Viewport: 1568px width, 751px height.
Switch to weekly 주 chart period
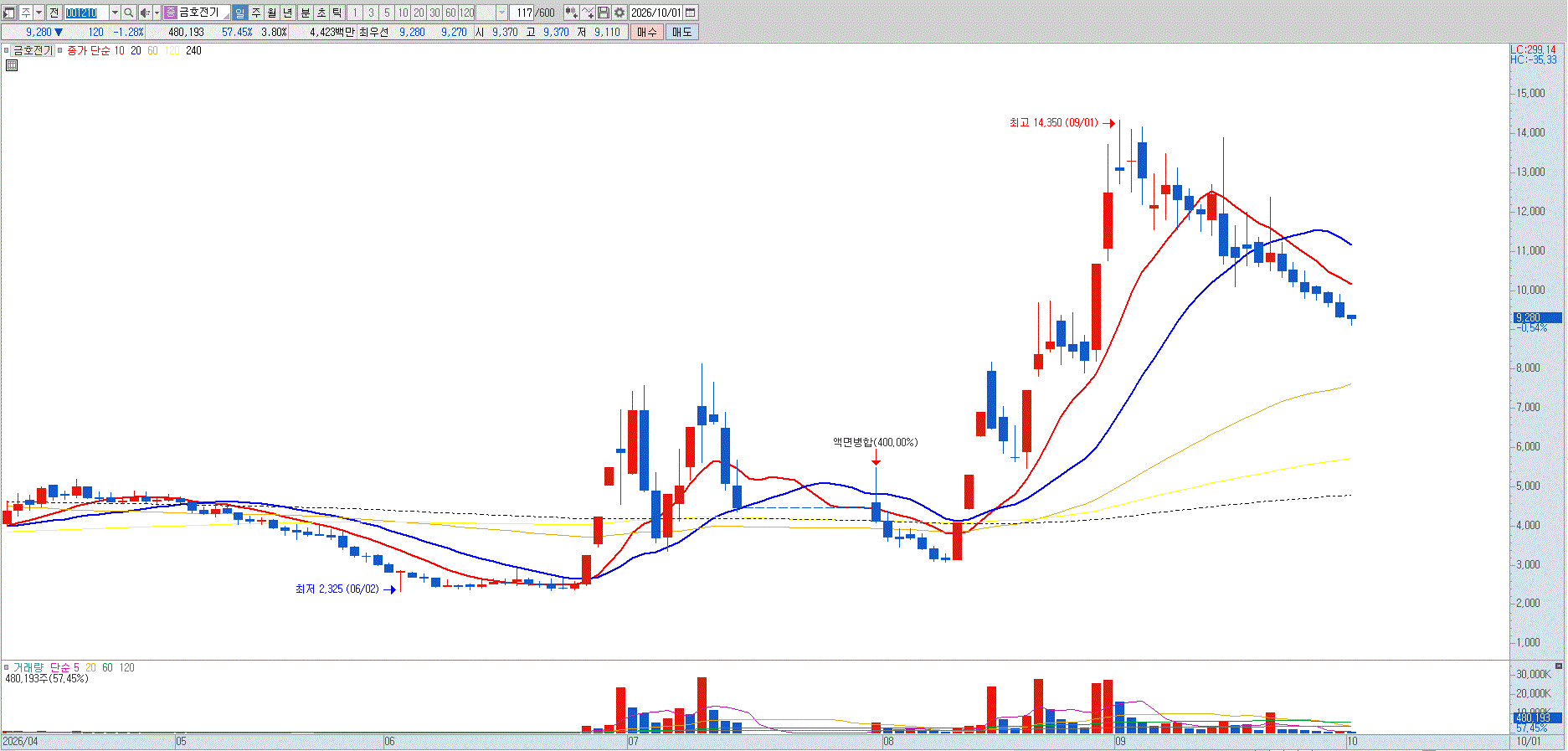[x=256, y=13]
